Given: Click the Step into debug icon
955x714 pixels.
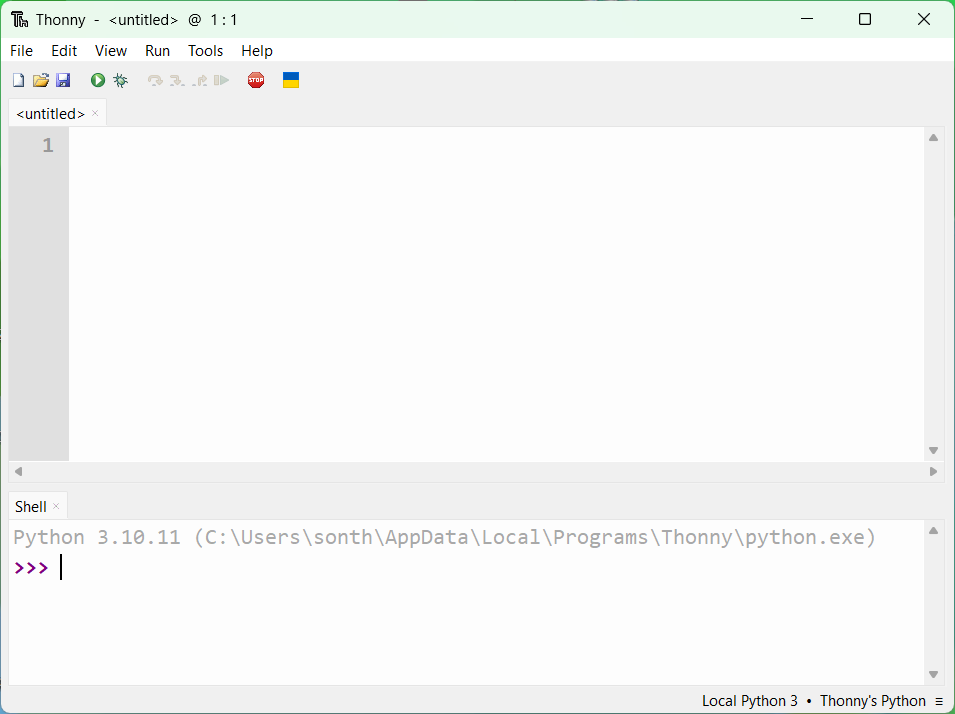Looking at the screenshot, I should [177, 80].
